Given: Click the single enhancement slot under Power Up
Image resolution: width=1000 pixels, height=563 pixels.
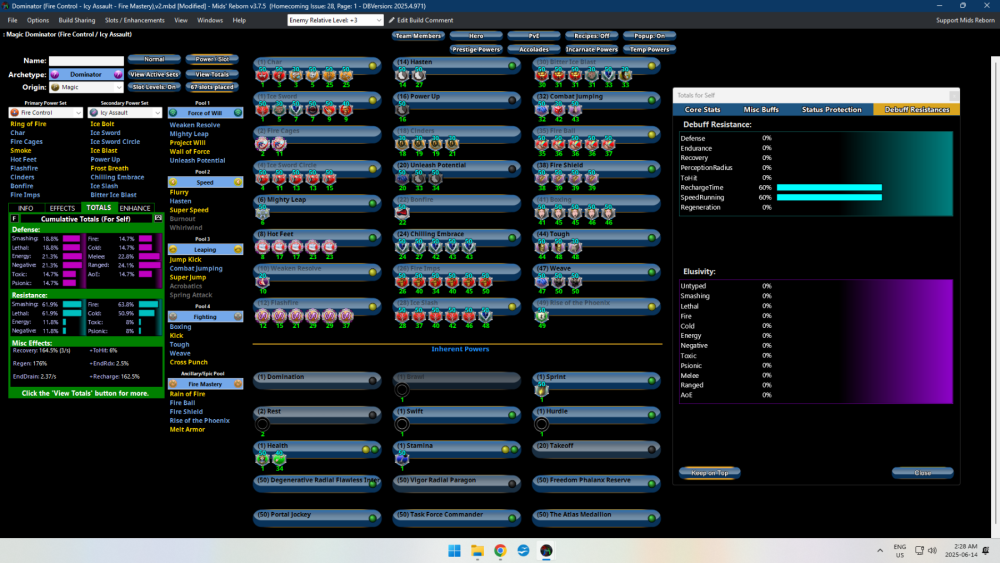Looking at the screenshot, I should 402,110.
